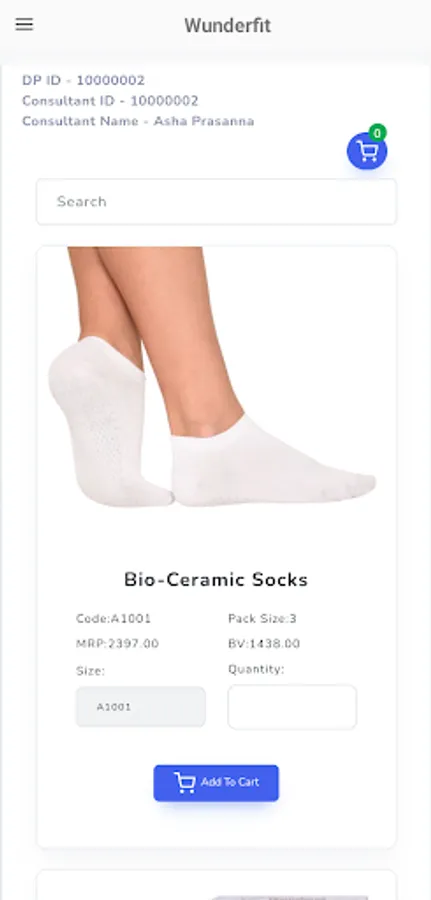The image size is (431, 900).
Task: Click the Consultant Name Asha Prasanna text
Action: tap(138, 122)
